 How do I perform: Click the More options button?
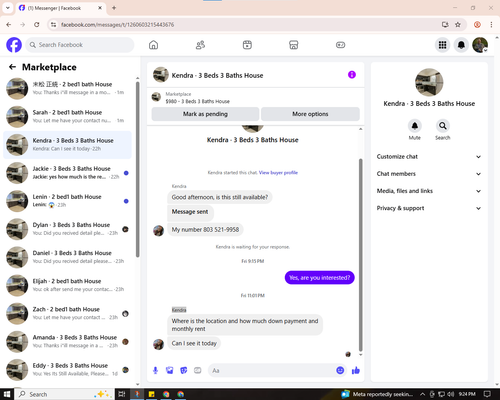point(310,114)
